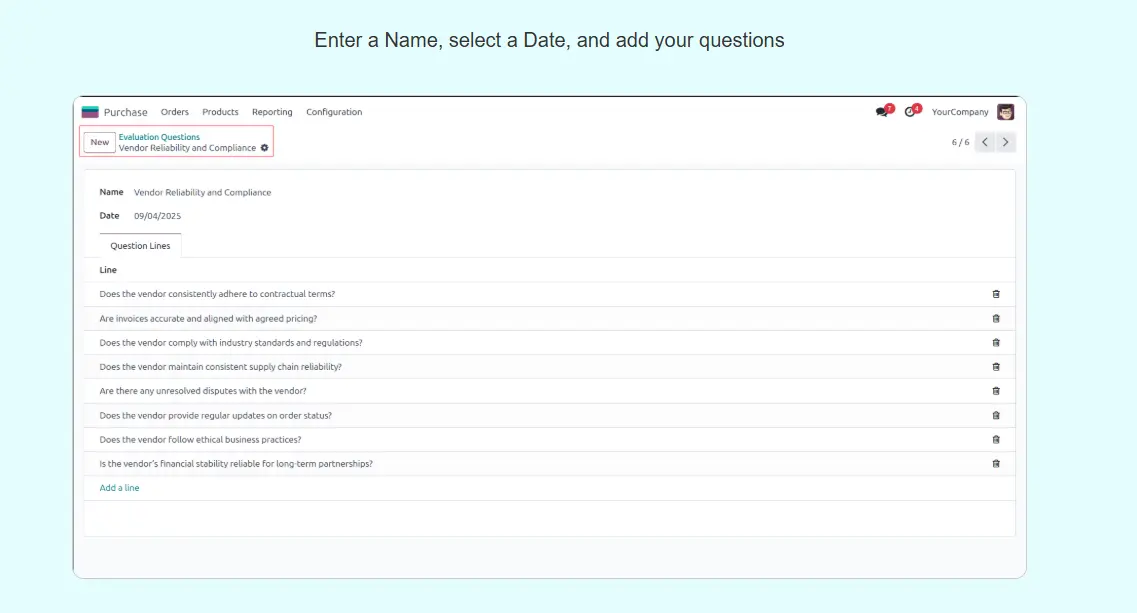The width and height of the screenshot is (1137, 613).
Task: Open the Orders menu
Action: coord(175,112)
